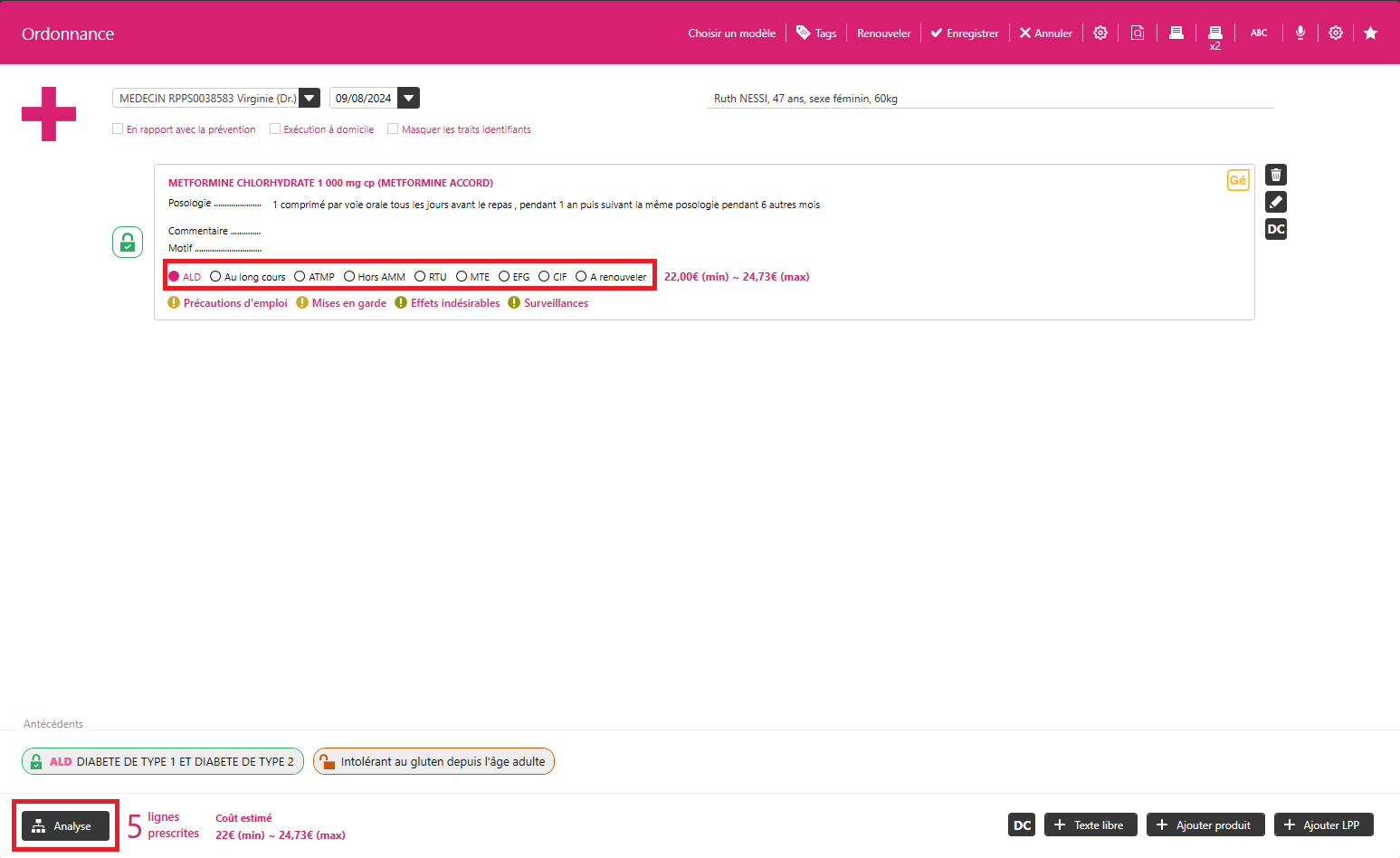1400x858 pixels.
Task: Open the date picker dropdown arrow
Action: tap(409, 98)
